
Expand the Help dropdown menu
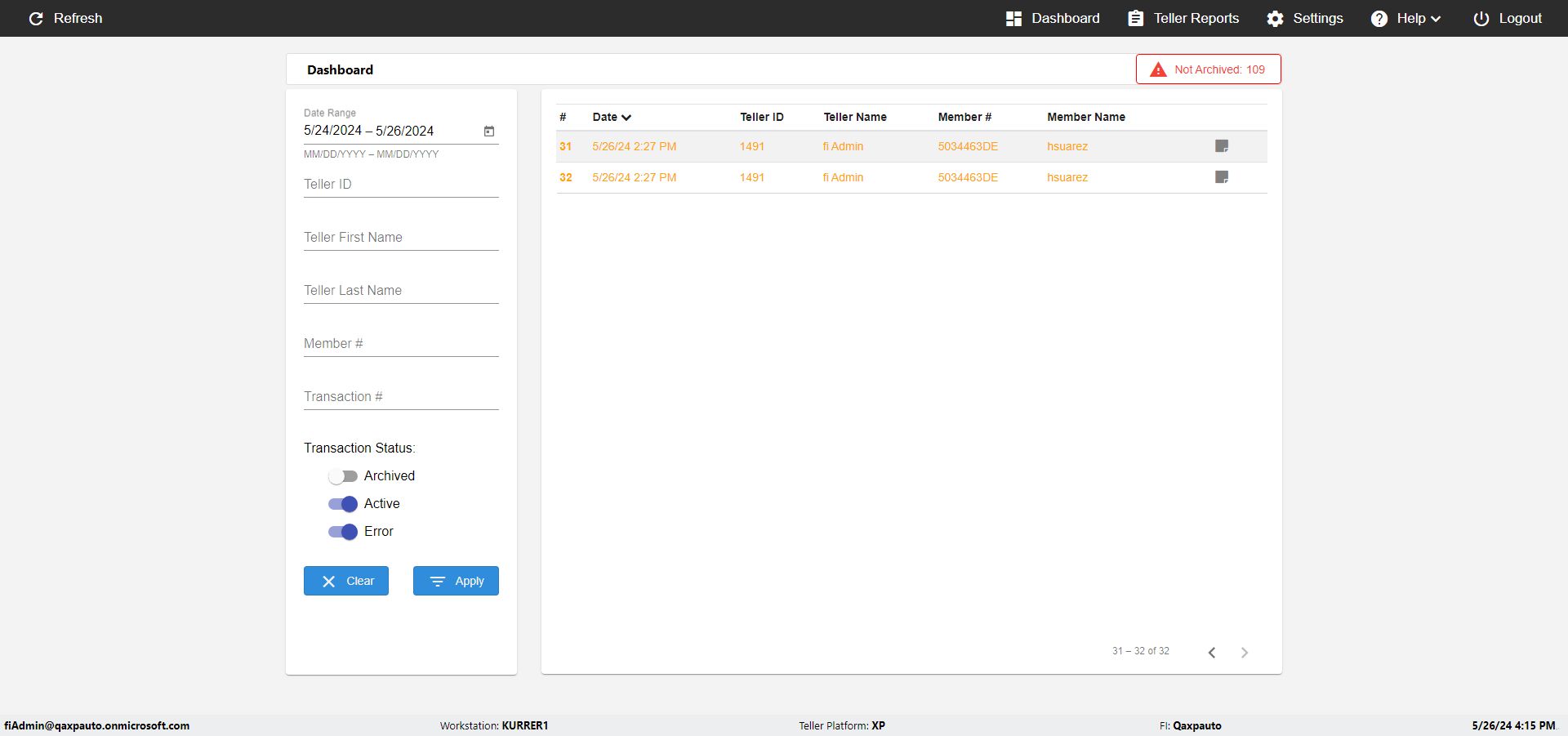[x=1405, y=18]
